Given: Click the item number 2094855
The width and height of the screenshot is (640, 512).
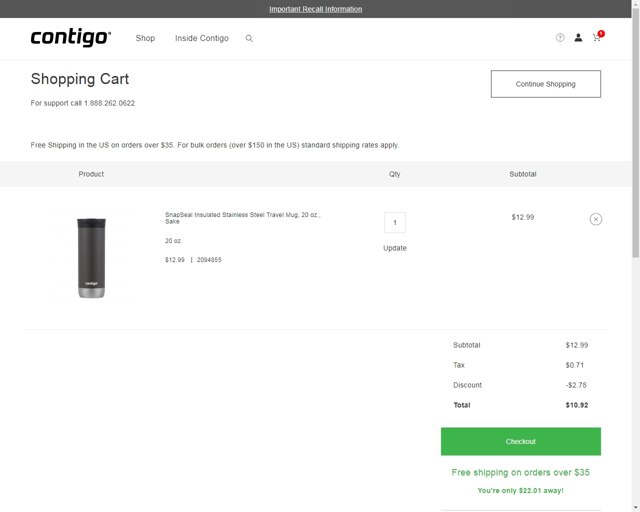Looking at the screenshot, I should (209, 260).
